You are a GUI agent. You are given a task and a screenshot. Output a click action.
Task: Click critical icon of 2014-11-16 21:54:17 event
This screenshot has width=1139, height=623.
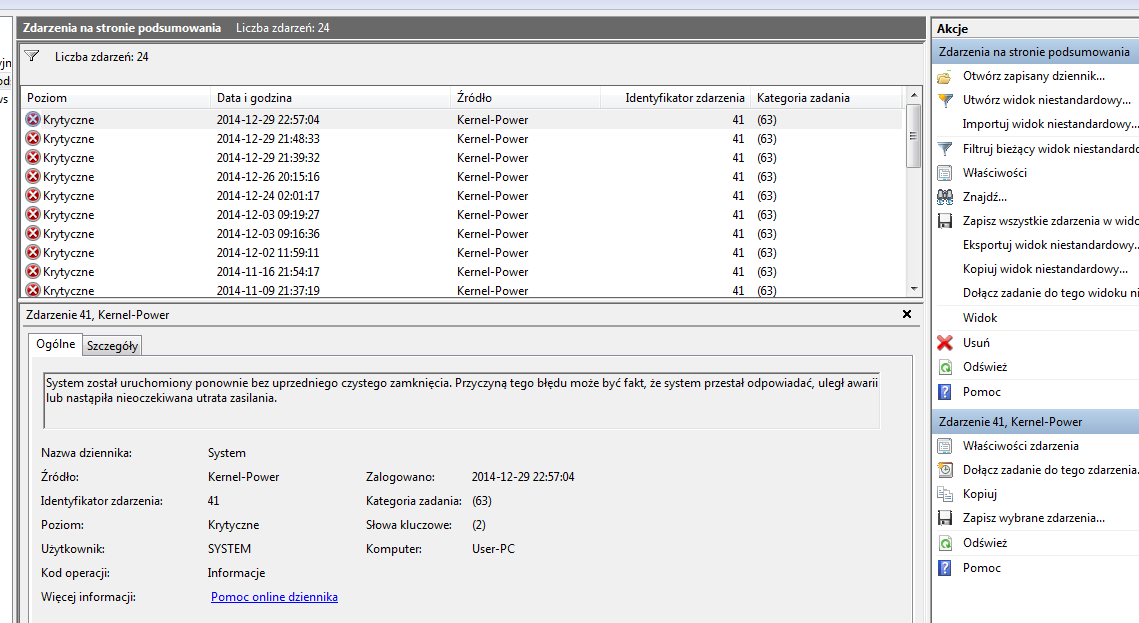pos(33,272)
